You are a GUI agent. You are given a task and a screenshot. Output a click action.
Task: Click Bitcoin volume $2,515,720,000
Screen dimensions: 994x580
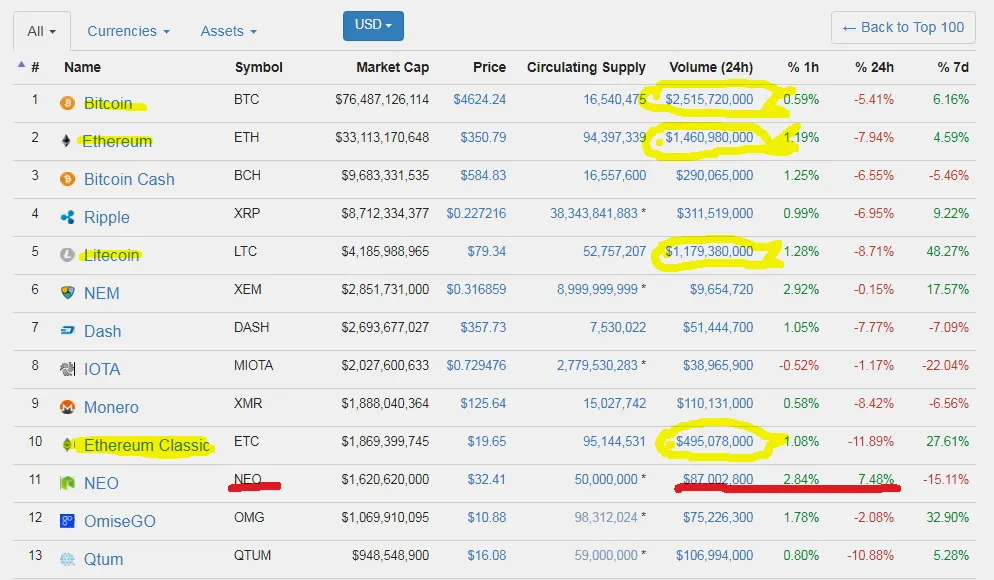tap(709, 100)
